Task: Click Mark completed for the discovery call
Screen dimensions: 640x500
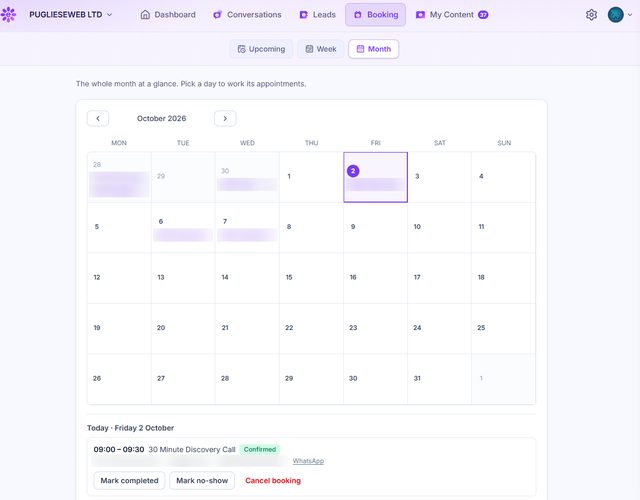Action: coord(129,480)
